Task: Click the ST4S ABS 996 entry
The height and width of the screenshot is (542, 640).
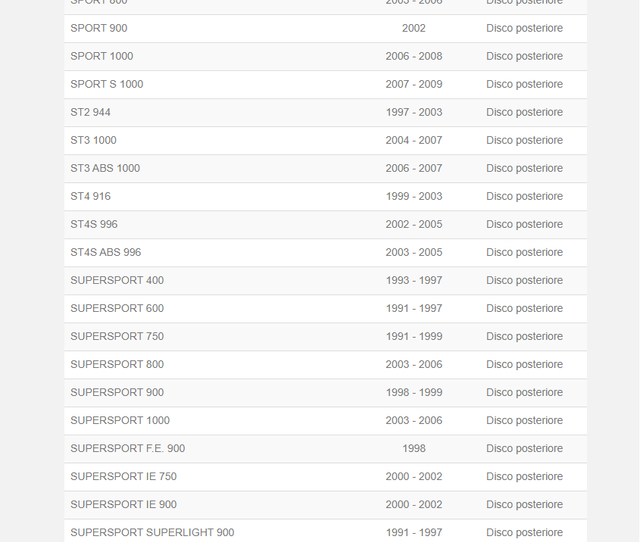Action: pos(105,252)
